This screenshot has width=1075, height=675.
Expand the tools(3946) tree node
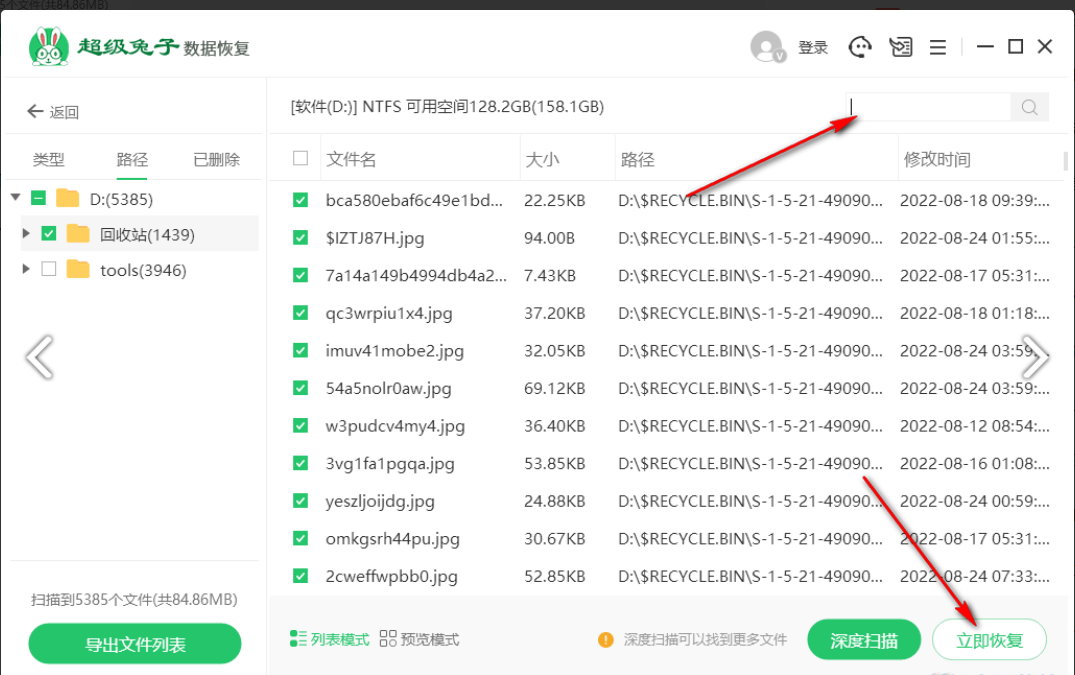(26, 269)
